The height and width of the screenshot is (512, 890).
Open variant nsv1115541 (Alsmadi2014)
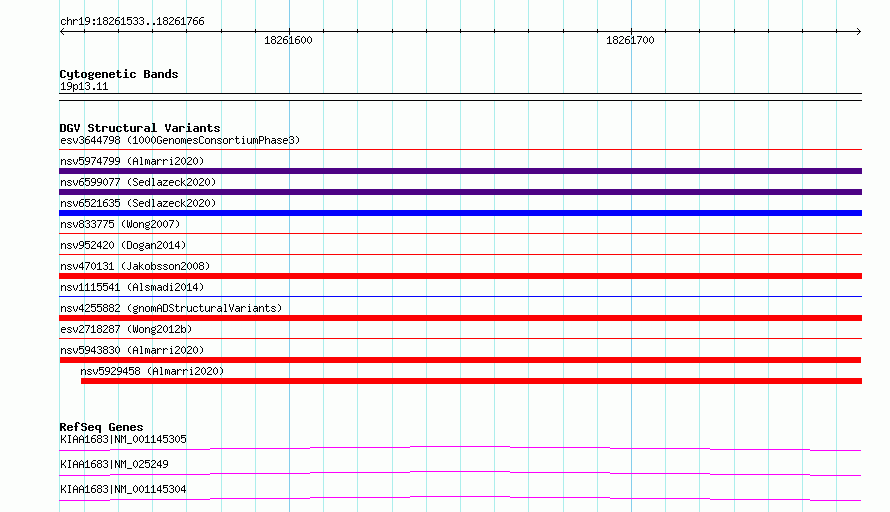pyautogui.click(x=132, y=287)
